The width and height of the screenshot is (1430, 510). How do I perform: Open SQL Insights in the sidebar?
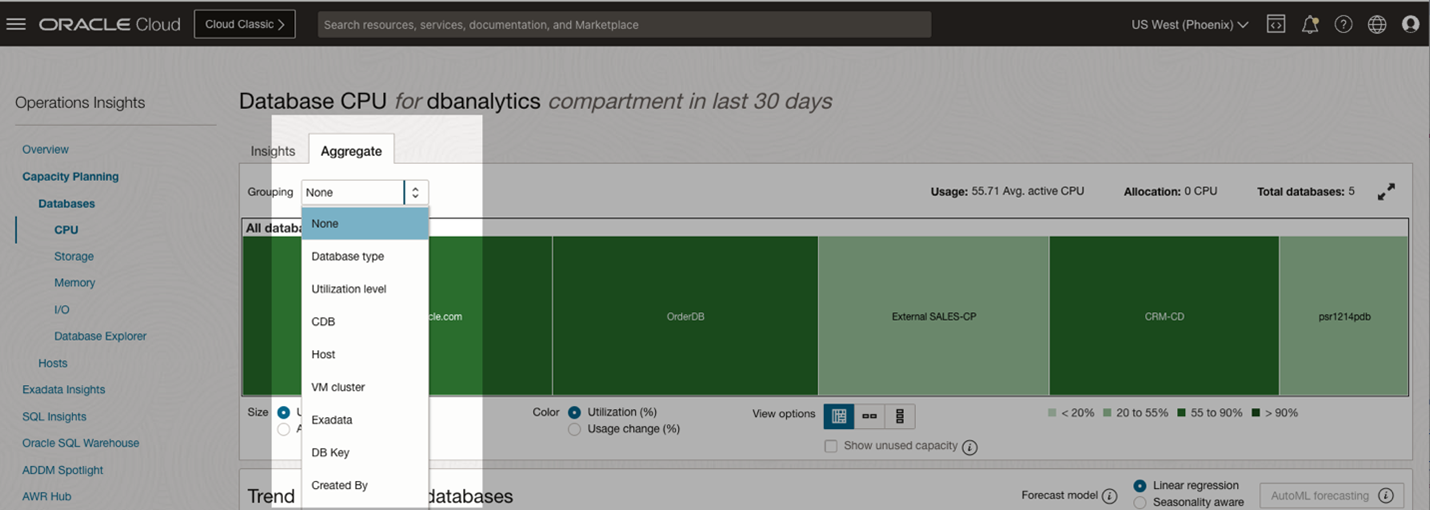click(x=55, y=416)
